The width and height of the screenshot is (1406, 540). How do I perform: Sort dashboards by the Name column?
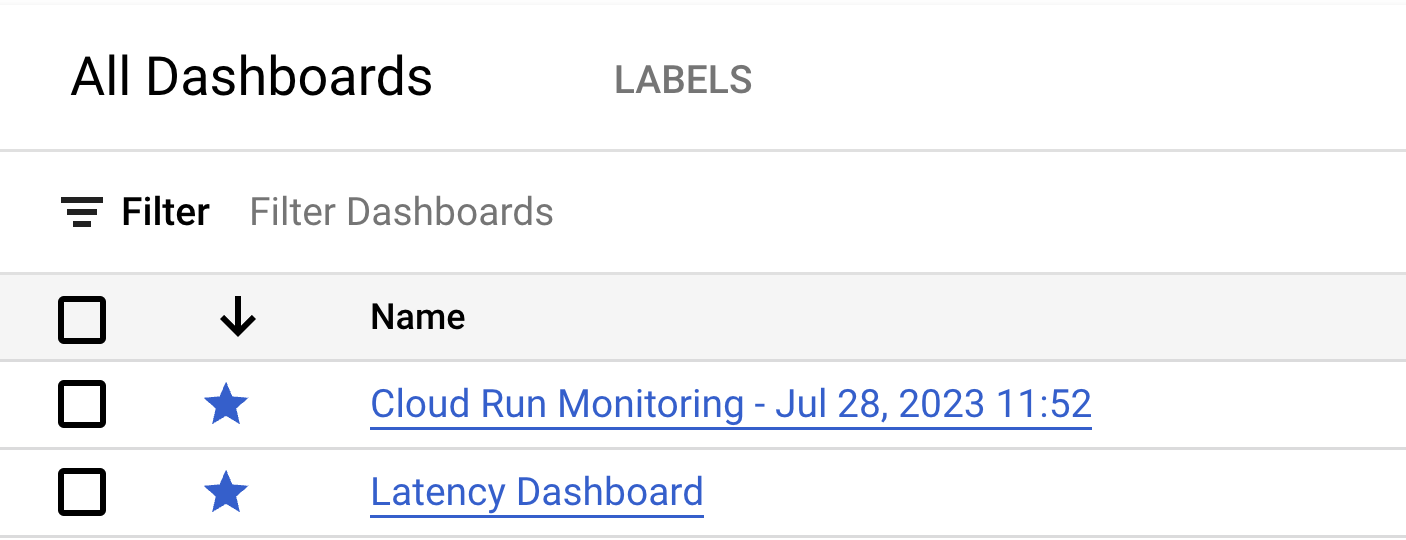tap(417, 318)
